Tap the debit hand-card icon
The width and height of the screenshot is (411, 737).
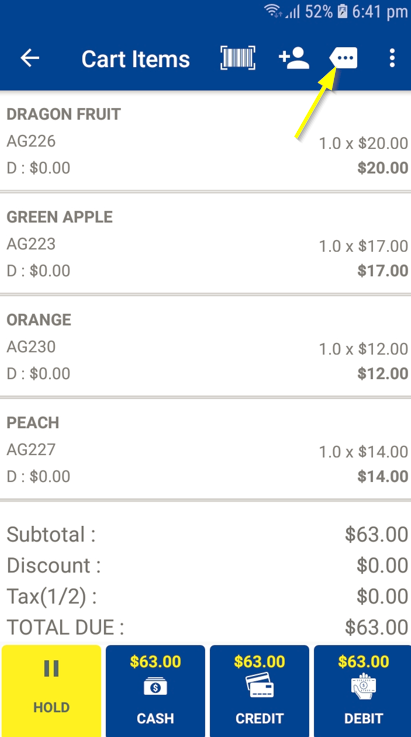(363, 687)
